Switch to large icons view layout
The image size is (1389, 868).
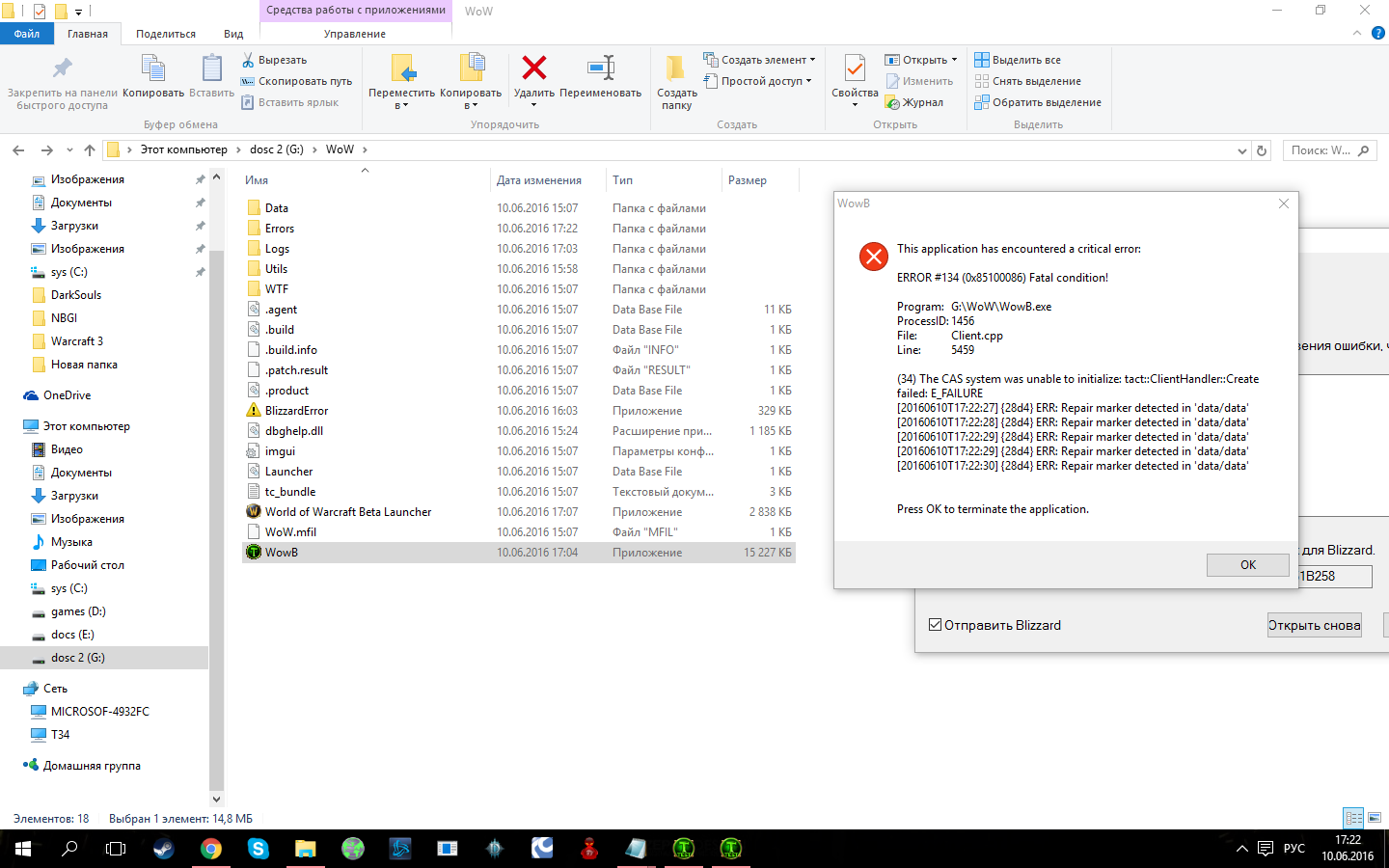1375,818
